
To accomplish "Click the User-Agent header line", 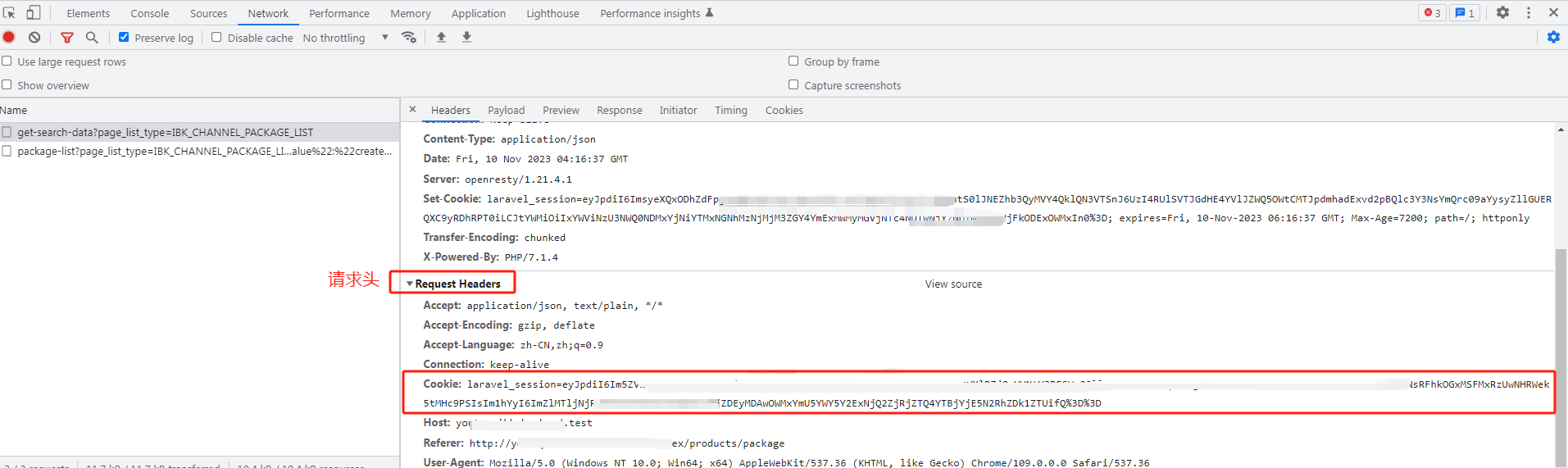I will [x=786, y=462].
